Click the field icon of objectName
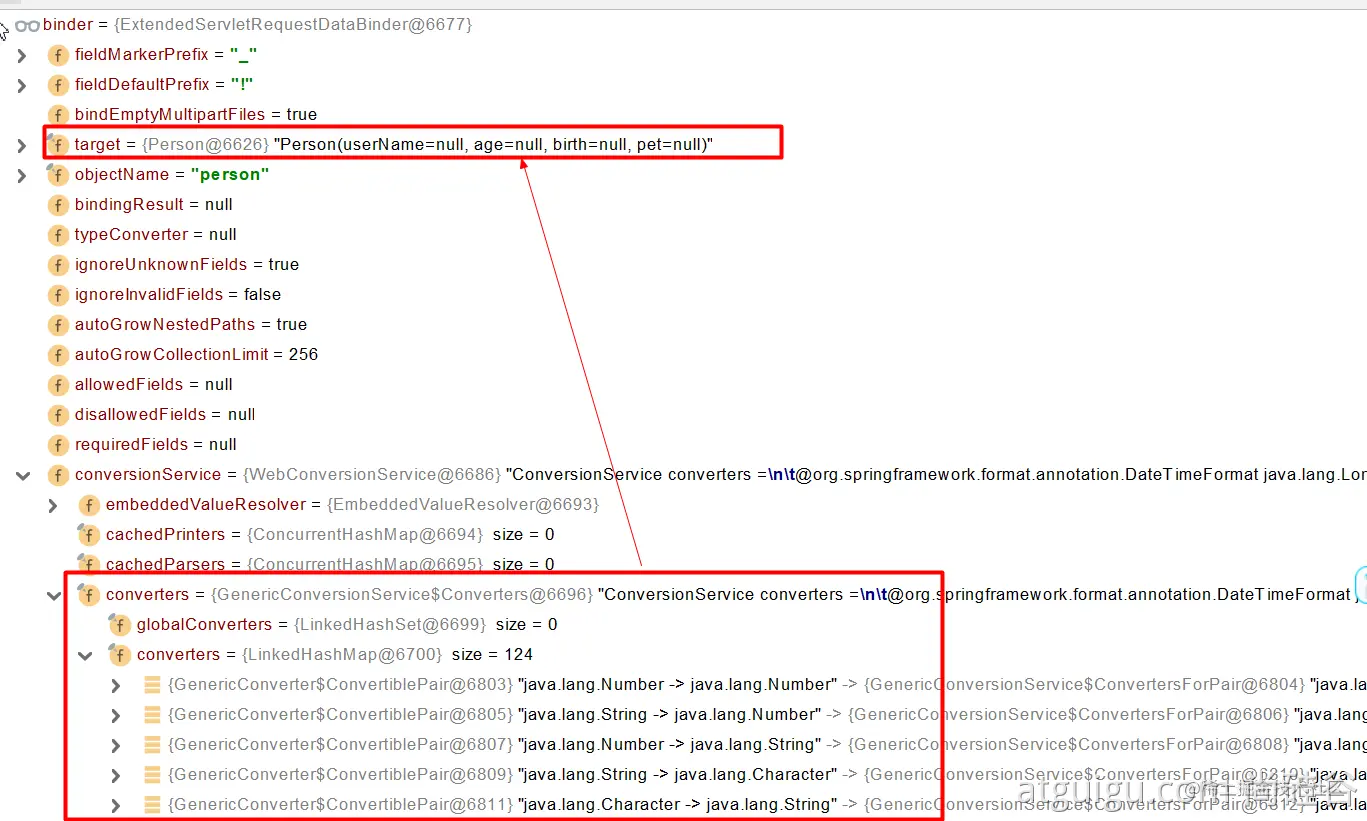The image size is (1367, 821). point(58,175)
